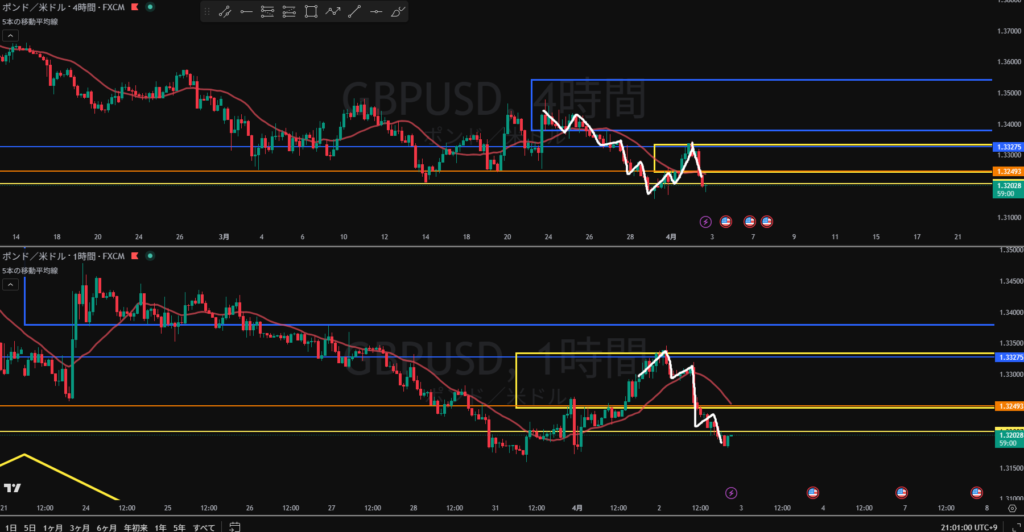Set the time range to すべて
Viewport: 1024px width, 532px height.
pyautogui.click(x=203, y=525)
